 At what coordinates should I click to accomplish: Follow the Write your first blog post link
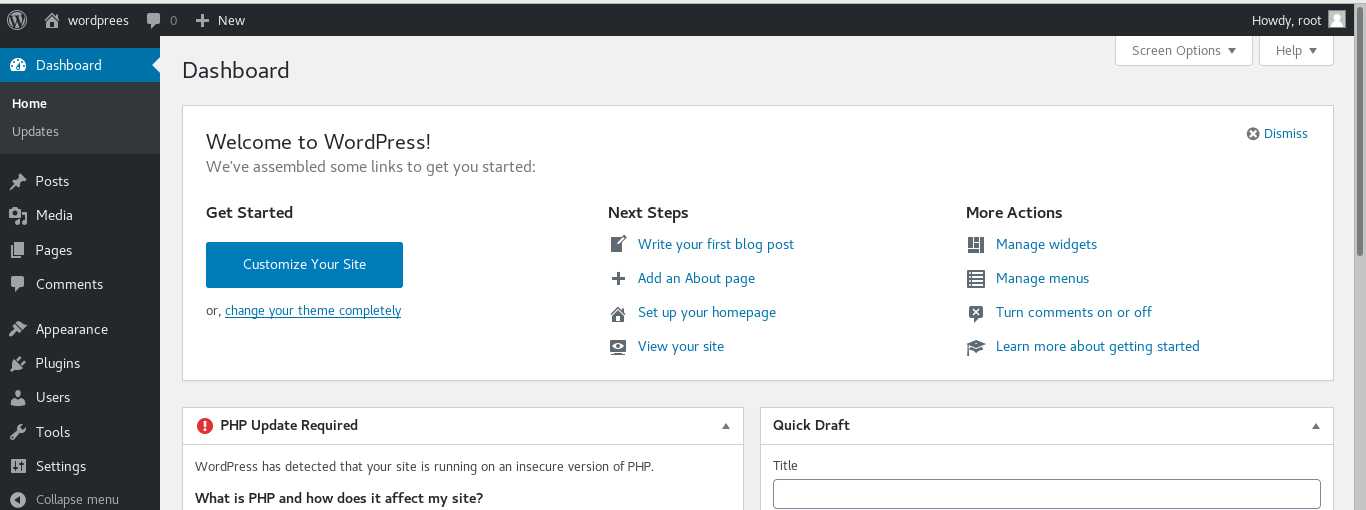[716, 244]
